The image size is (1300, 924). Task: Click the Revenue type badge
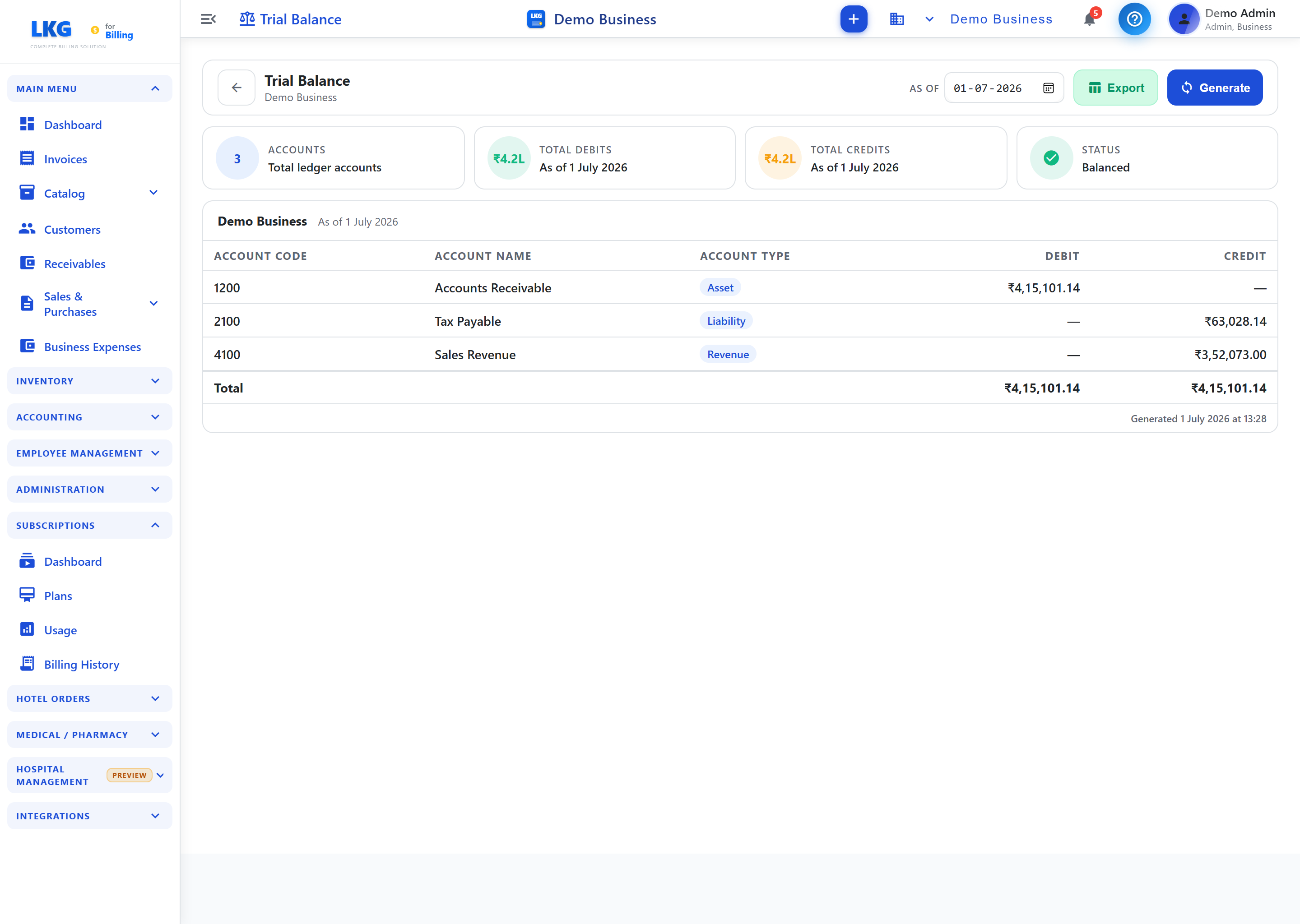727,355
